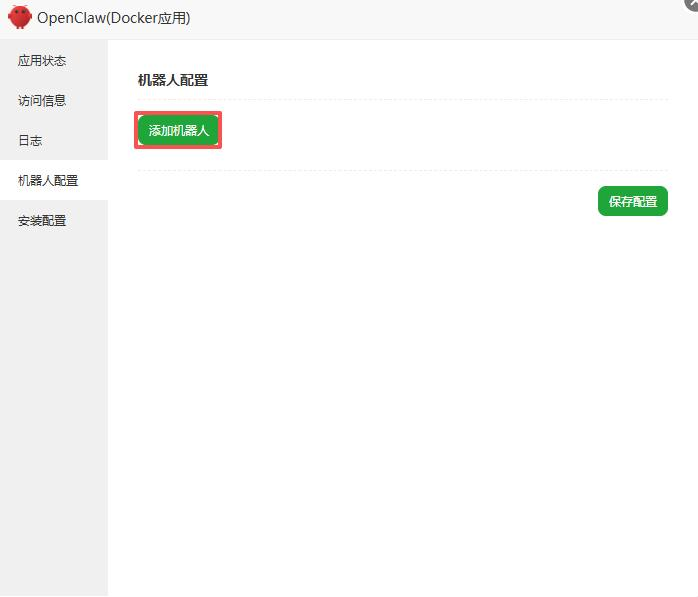Select the active 机器人配置 sidebar tab
Image resolution: width=698 pixels, height=597 pixels.
pyautogui.click(x=48, y=180)
